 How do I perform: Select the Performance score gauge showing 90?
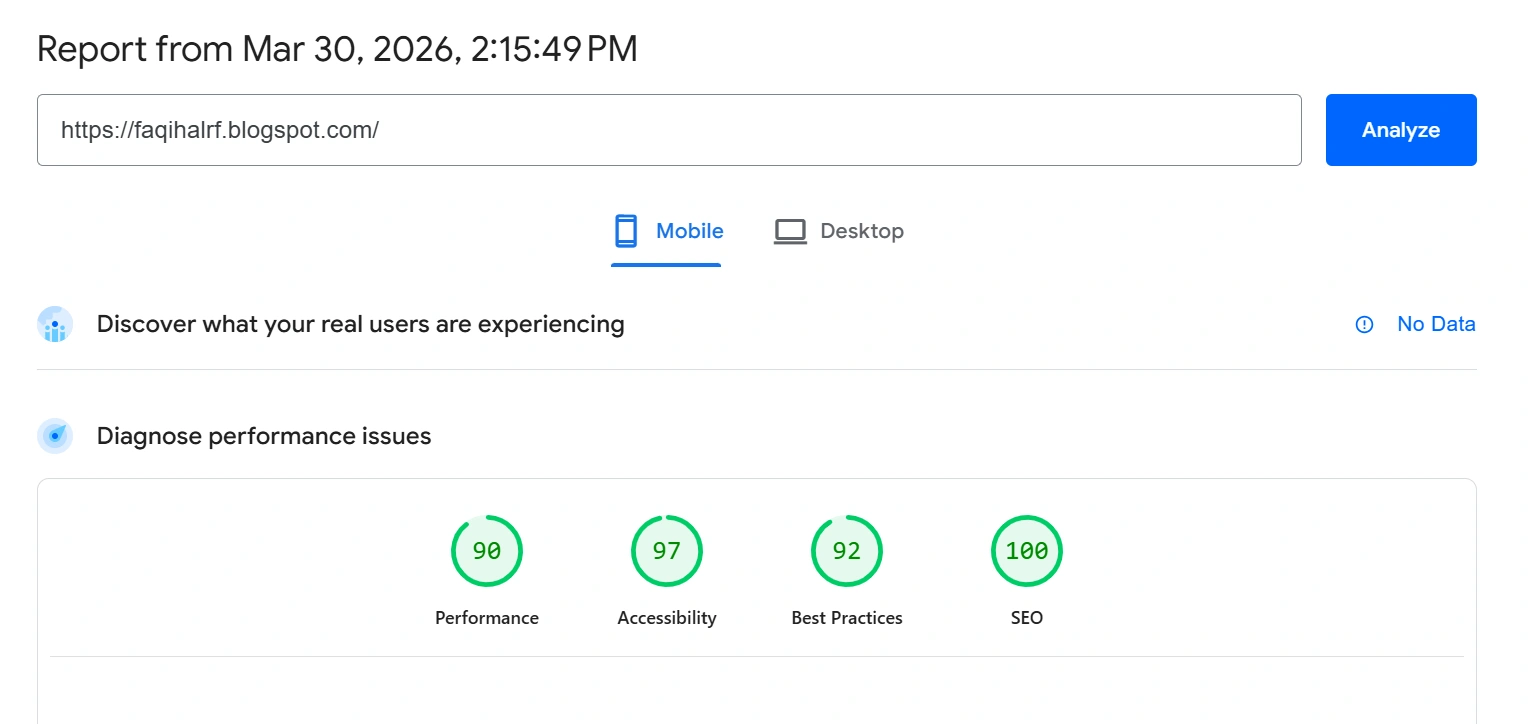(x=487, y=551)
